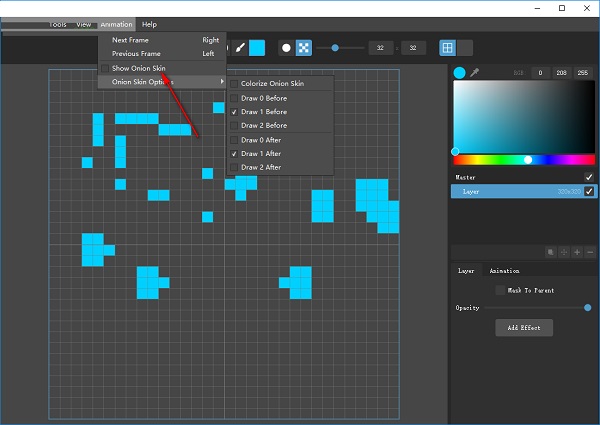The image size is (600, 425).
Task: Switch to the Animation tab in panel
Action: click(504, 271)
